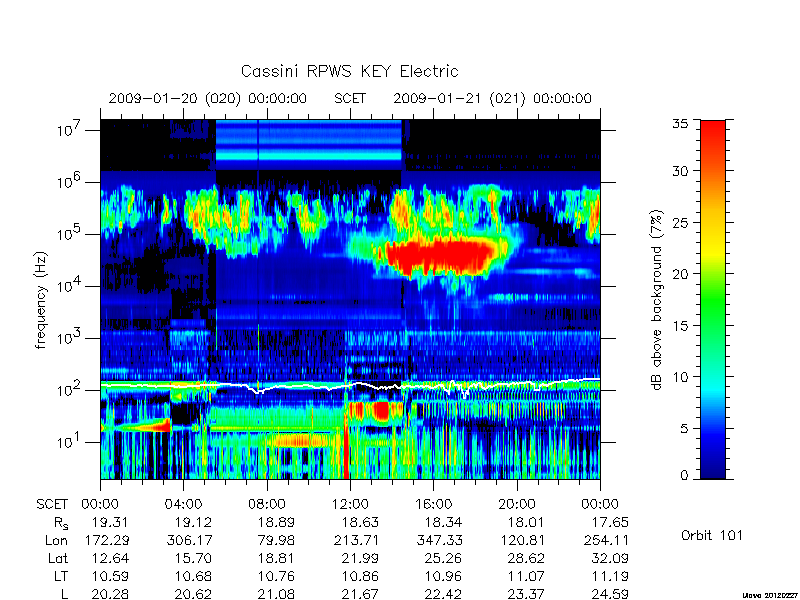Click the 'Rs' row label
This screenshot has width=800, height=600.
pyautogui.click(x=61, y=523)
